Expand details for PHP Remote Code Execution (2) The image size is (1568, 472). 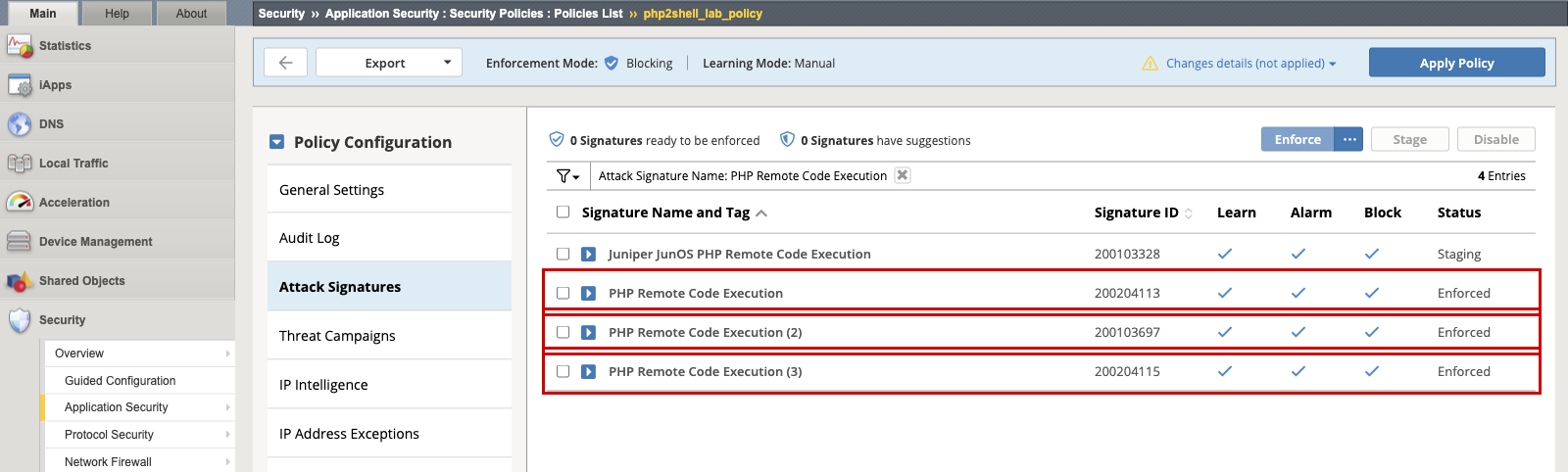588,332
